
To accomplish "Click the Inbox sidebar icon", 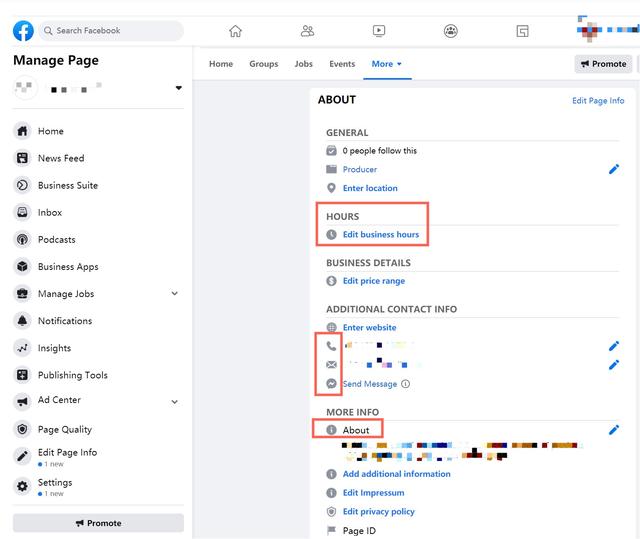I will (x=22, y=212).
